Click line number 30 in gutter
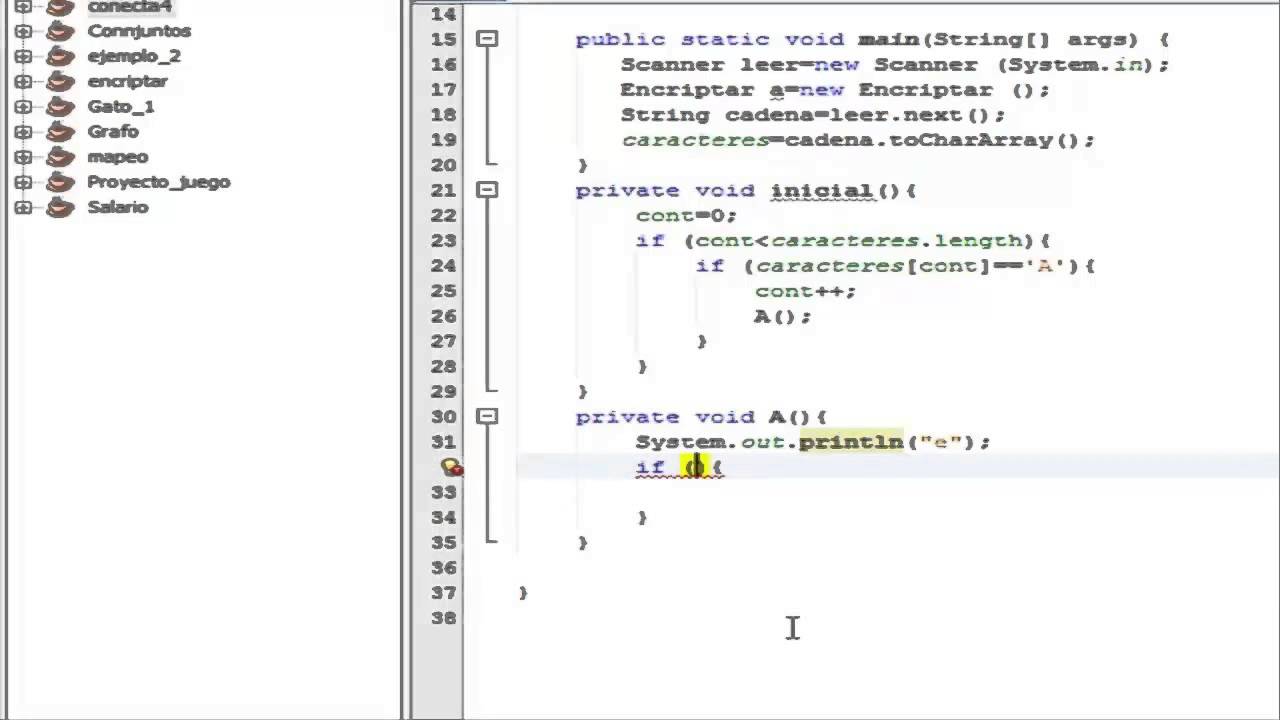The image size is (1280, 720). point(444,416)
